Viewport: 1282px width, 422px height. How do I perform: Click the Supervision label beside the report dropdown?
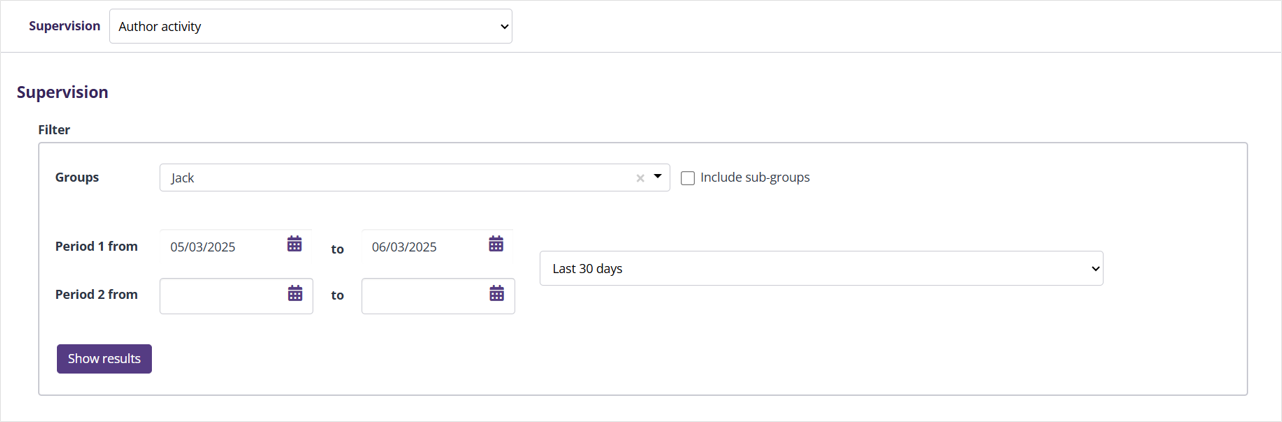(64, 26)
